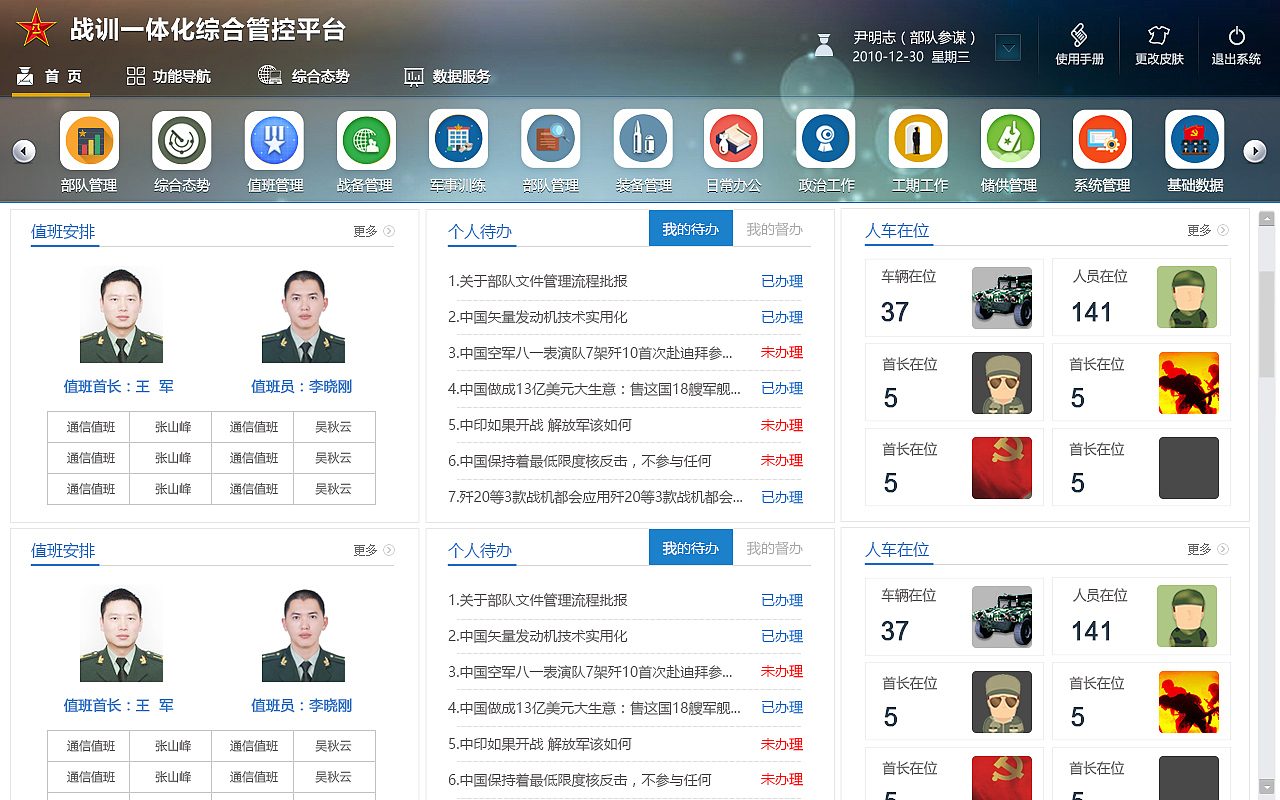
Task: Open the 值班管理 medal icon
Action: coord(274,140)
